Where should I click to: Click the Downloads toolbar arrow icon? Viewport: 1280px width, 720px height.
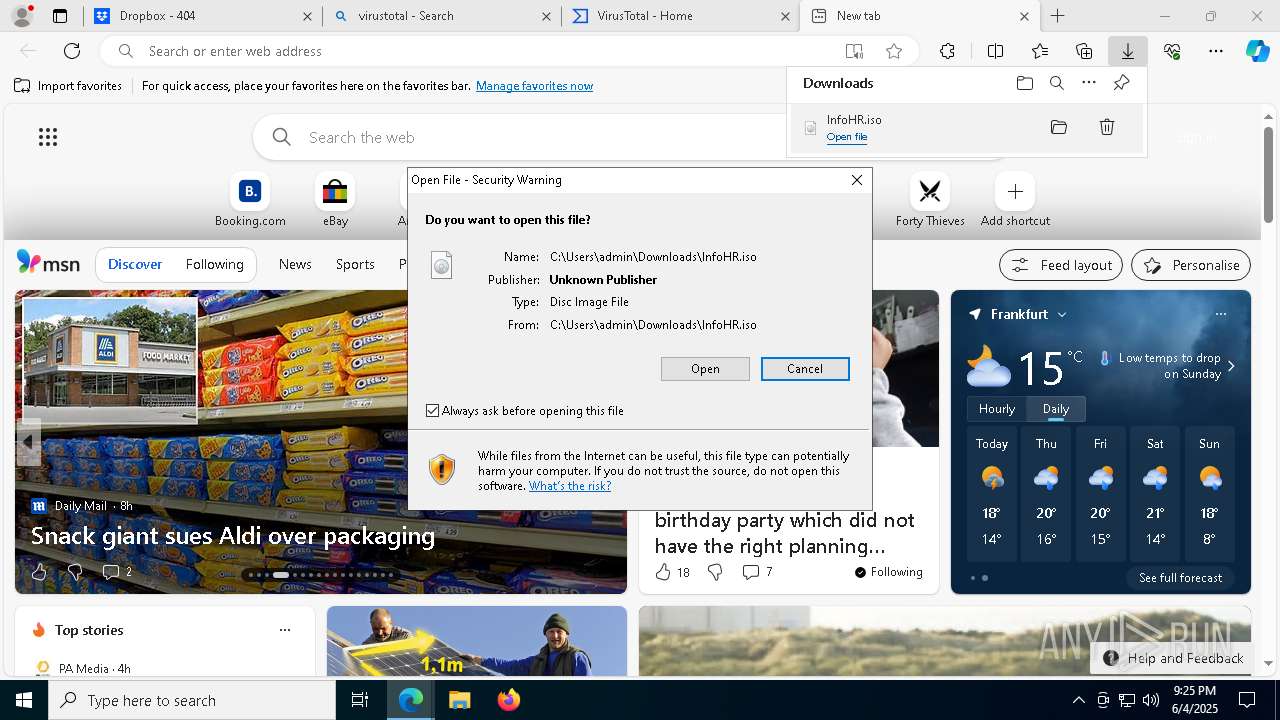[1127, 51]
